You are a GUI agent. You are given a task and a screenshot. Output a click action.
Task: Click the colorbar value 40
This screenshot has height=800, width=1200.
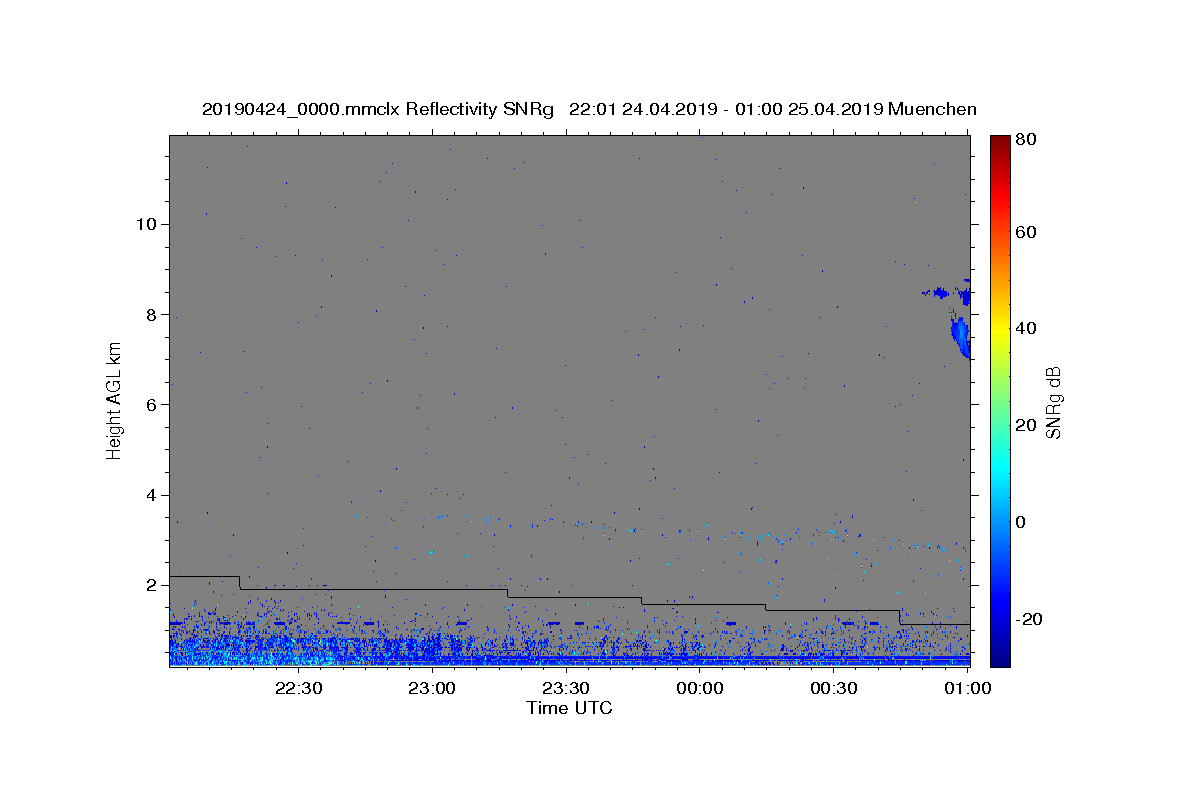(1026, 328)
